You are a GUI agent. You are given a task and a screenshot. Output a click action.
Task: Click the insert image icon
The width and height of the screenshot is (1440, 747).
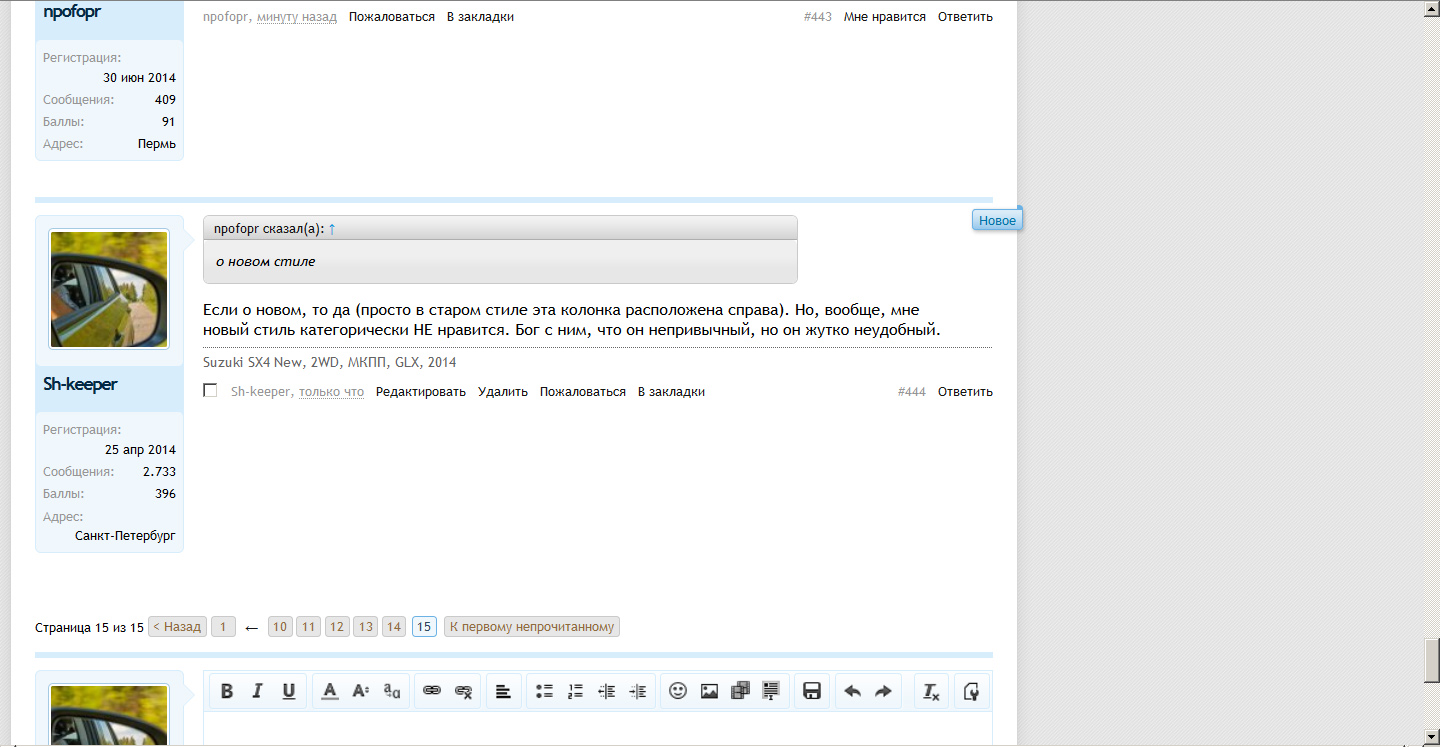pos(709,691)
